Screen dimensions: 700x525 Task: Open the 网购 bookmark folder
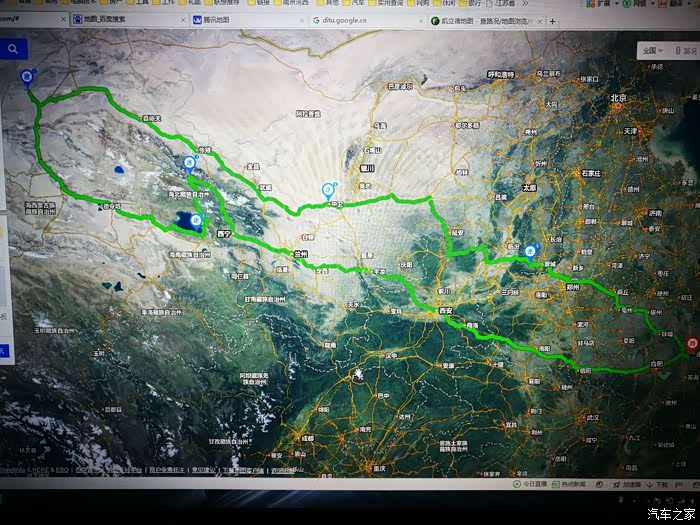(x=418, y=2)
